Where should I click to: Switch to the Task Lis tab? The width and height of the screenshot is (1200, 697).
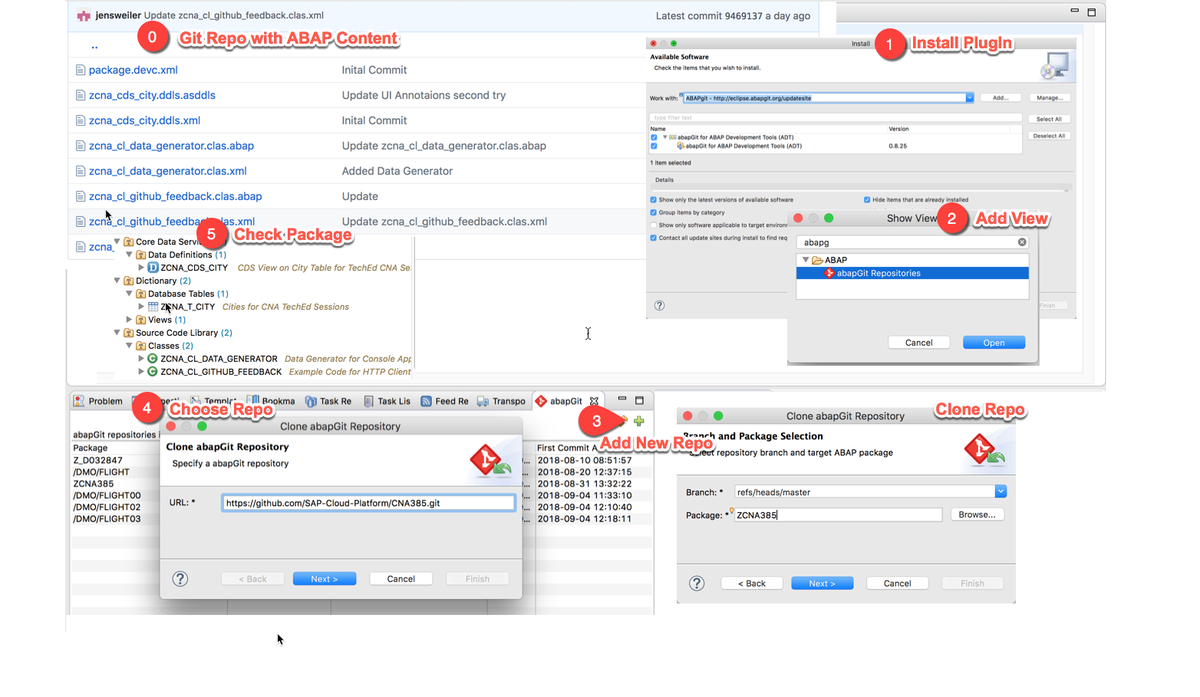coord(386,401)
